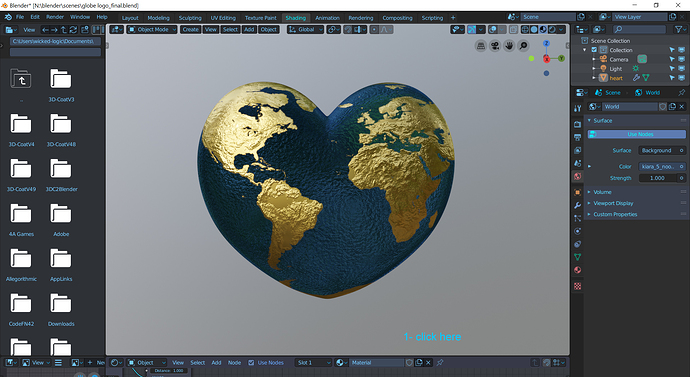Open the Object properties tab
690x377 pixels.
tap(578, 192)
